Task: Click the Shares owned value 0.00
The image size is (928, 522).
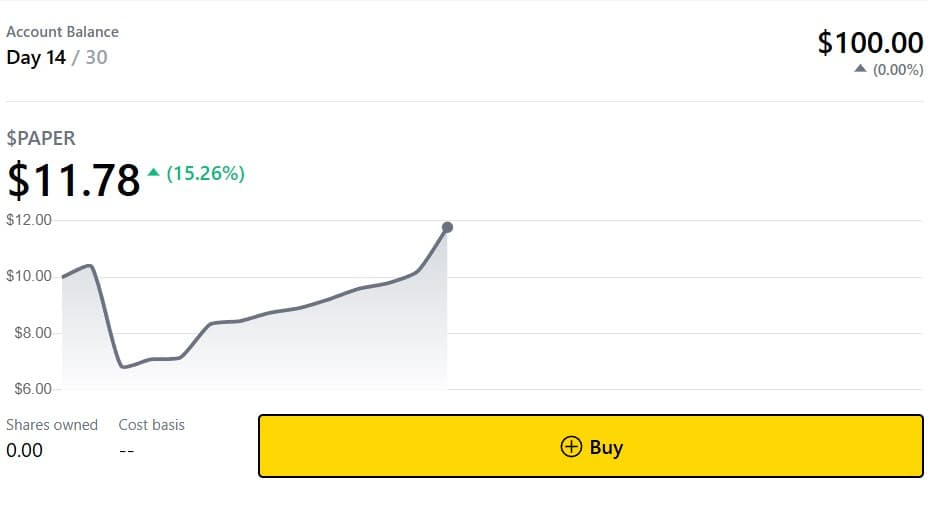Action: (x=24, y=450)
